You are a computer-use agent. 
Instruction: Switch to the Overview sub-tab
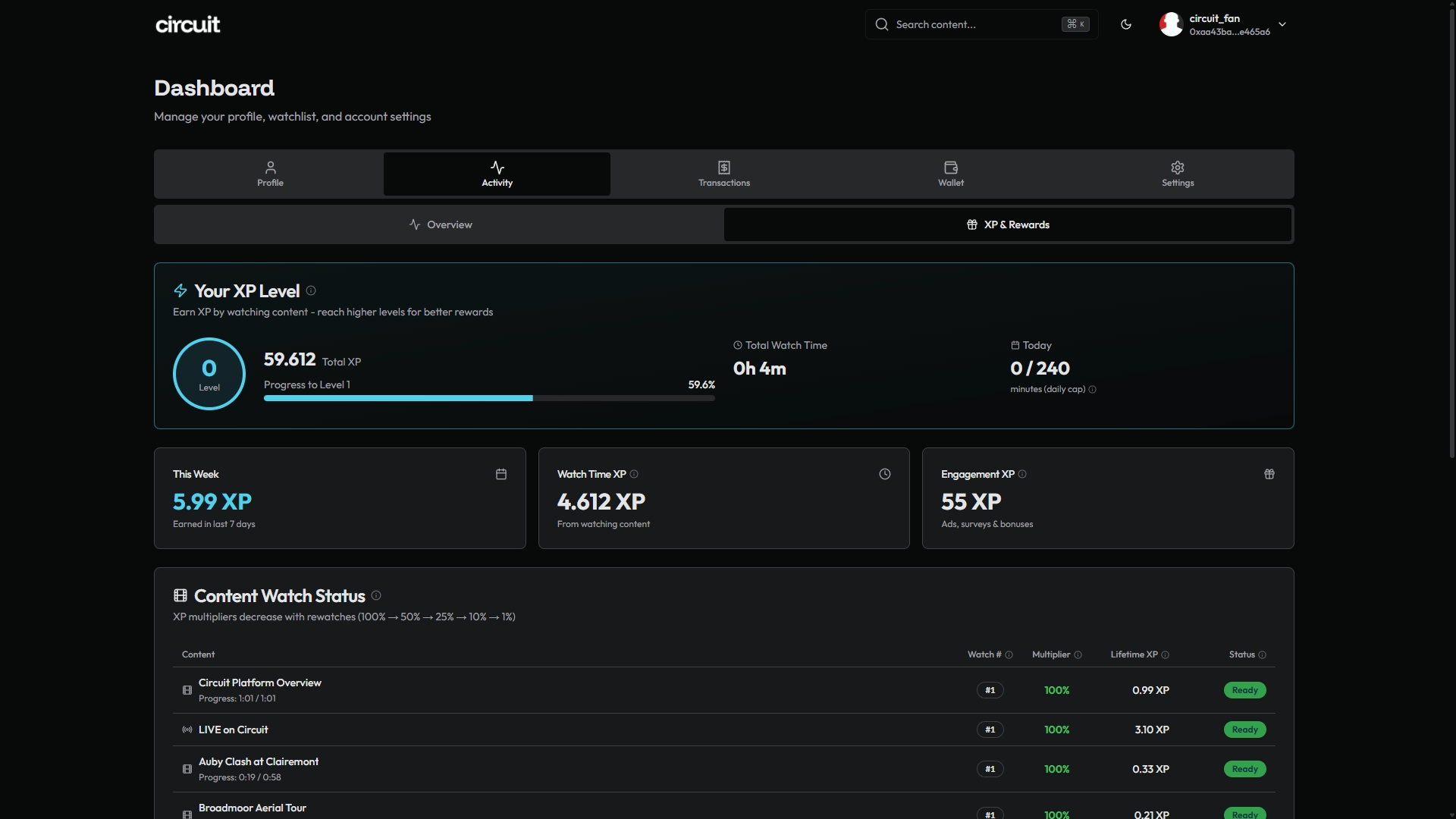point(440,224)
